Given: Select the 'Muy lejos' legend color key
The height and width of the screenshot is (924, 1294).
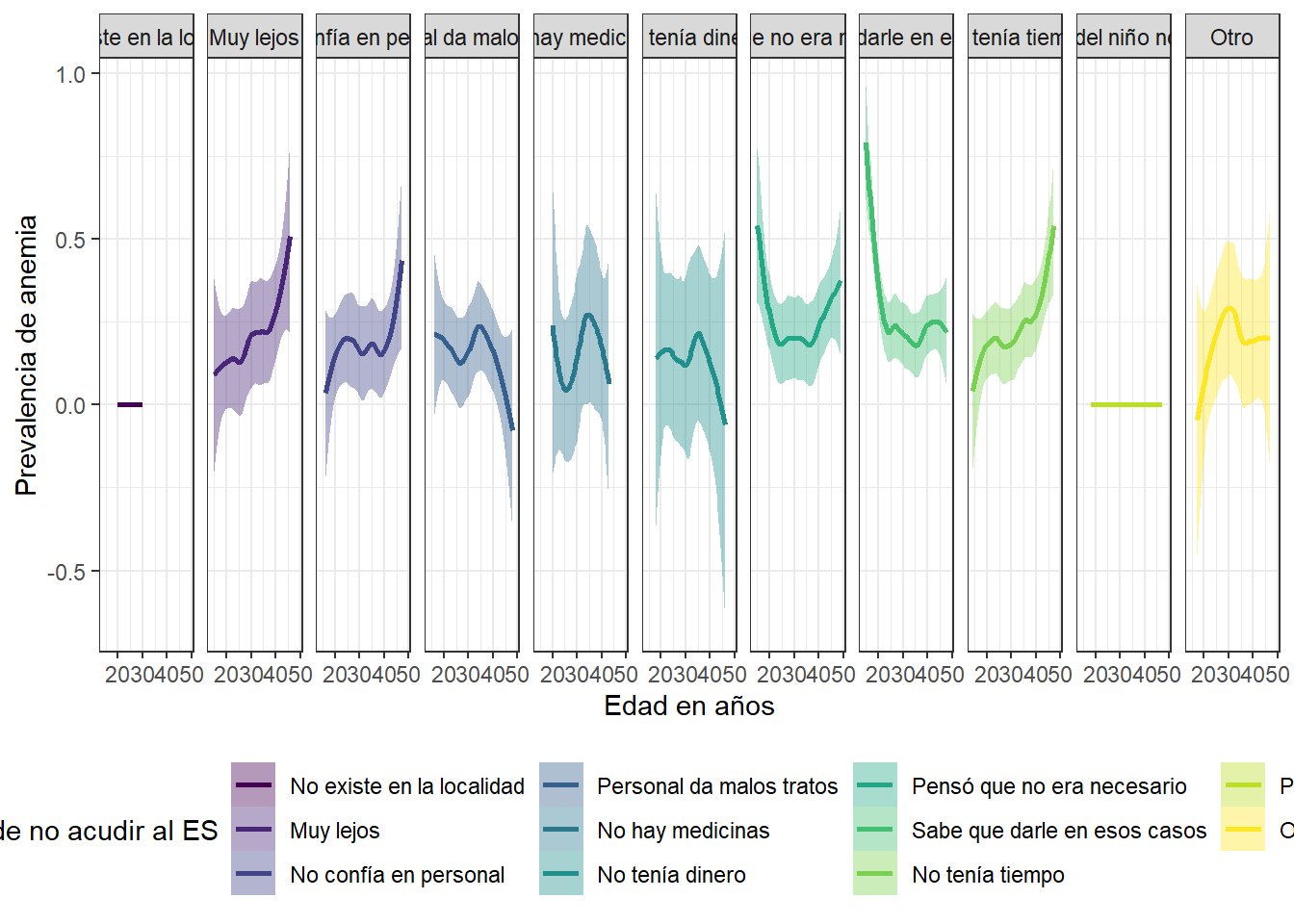Looking at the screenshot, I should click(253, 830).
